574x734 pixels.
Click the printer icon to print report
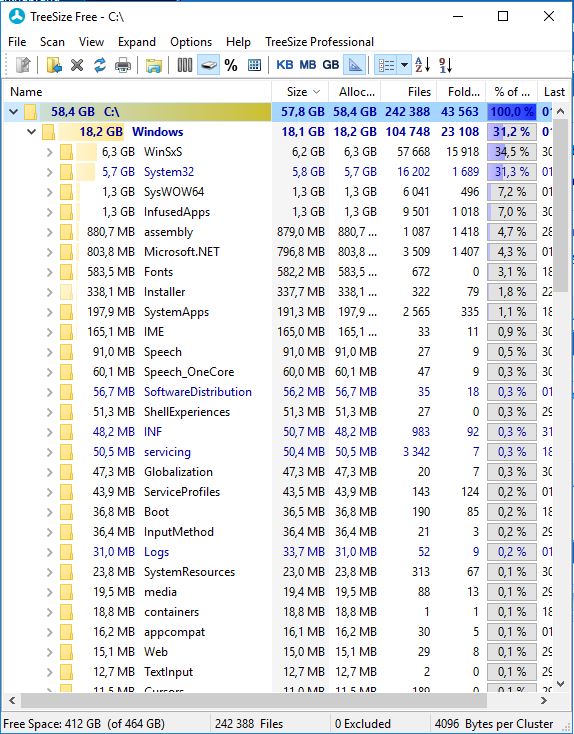(x=123, y=65)
